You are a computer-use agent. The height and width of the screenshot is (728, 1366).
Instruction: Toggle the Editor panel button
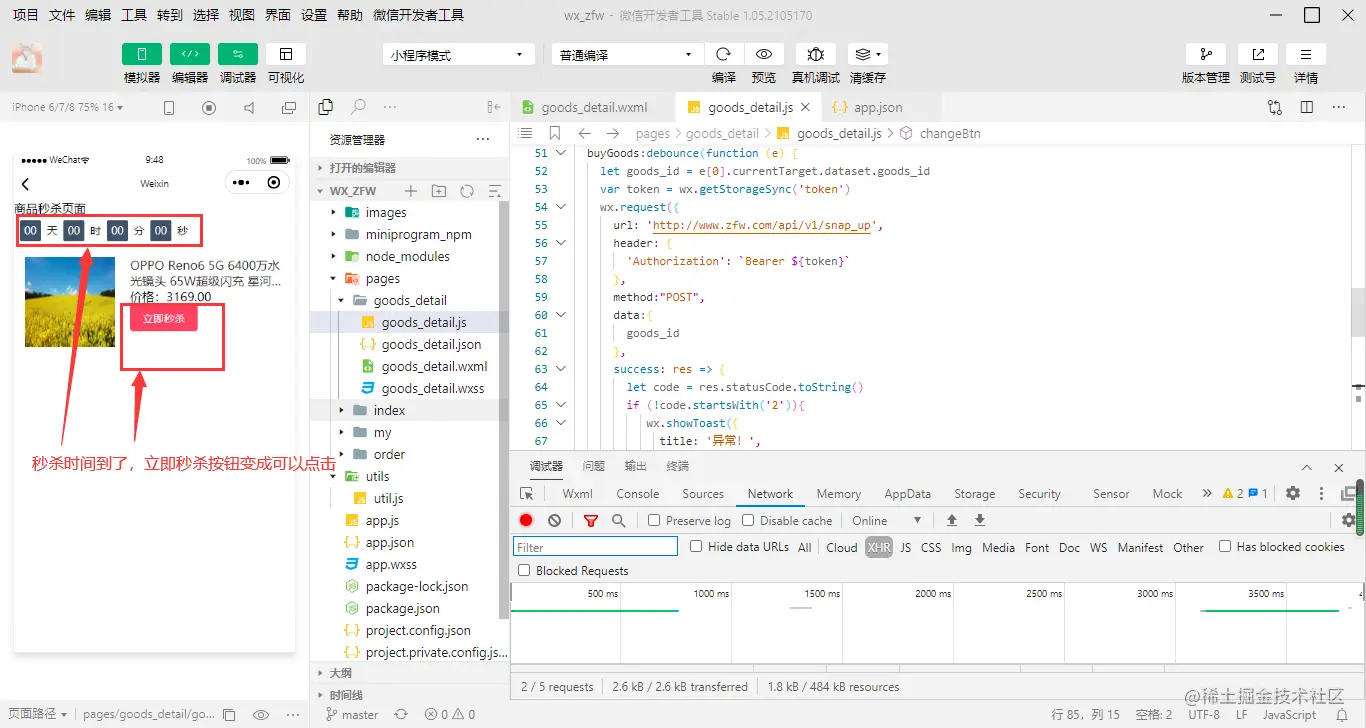(x=190, y=54)
